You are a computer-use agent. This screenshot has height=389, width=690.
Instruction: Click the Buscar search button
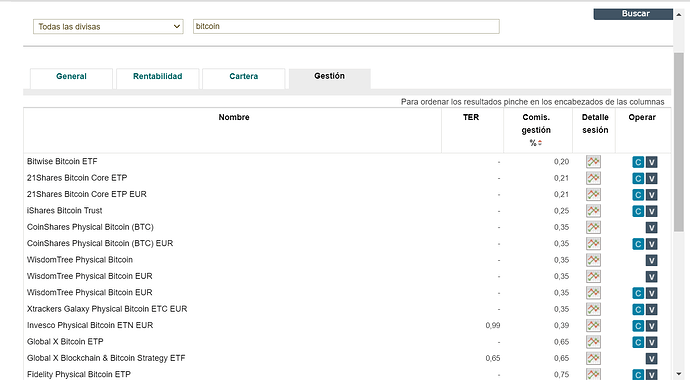pos(633,14)
